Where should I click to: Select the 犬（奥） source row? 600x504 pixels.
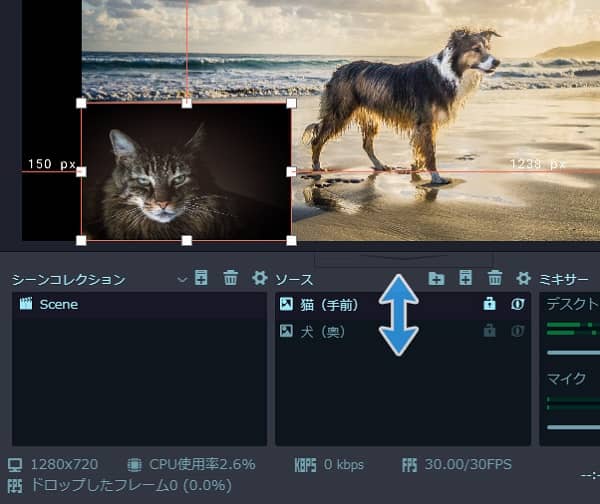(x=403, y=331)
